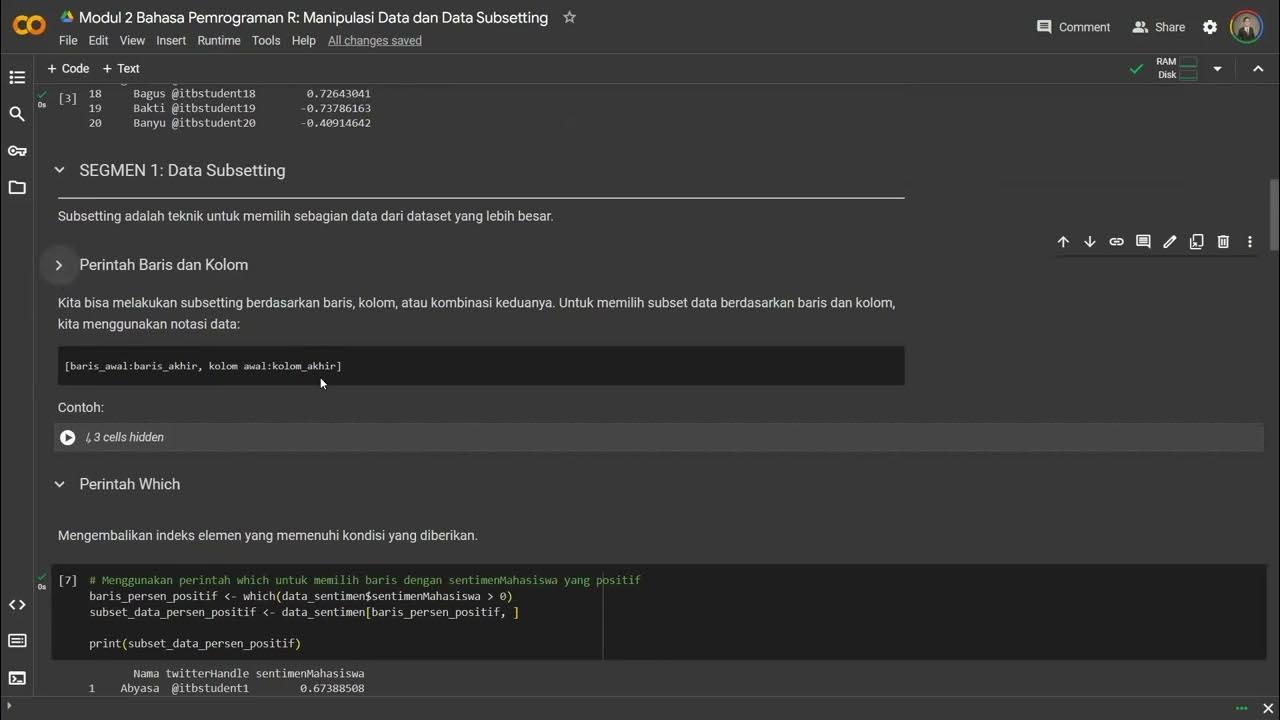Delete the selected cell with trash icon
Screen dimensions: 1280x720
tap(1223, 242)
